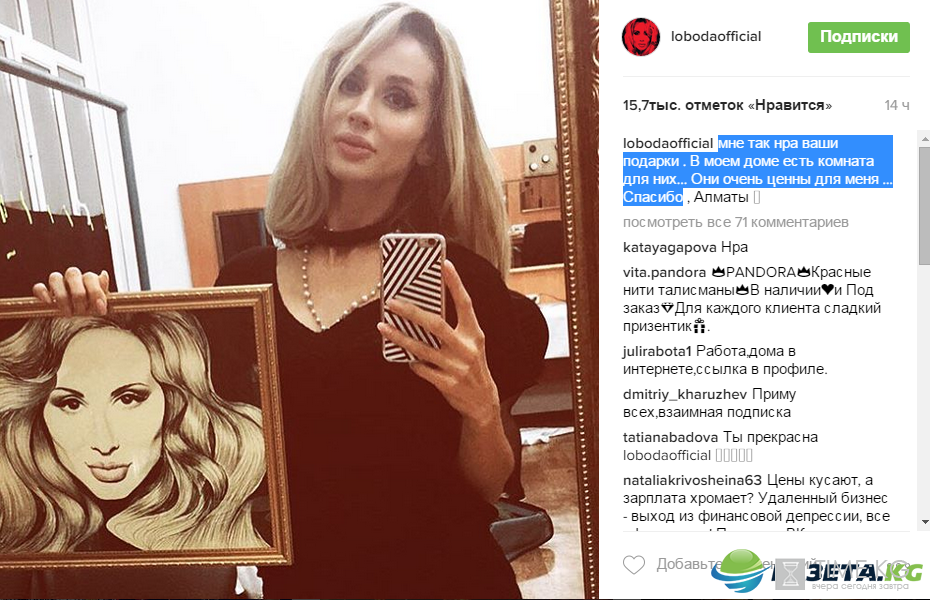The image size is (930, 600).
Task: Open julirabota1 commenter profile
Action: 657,351
